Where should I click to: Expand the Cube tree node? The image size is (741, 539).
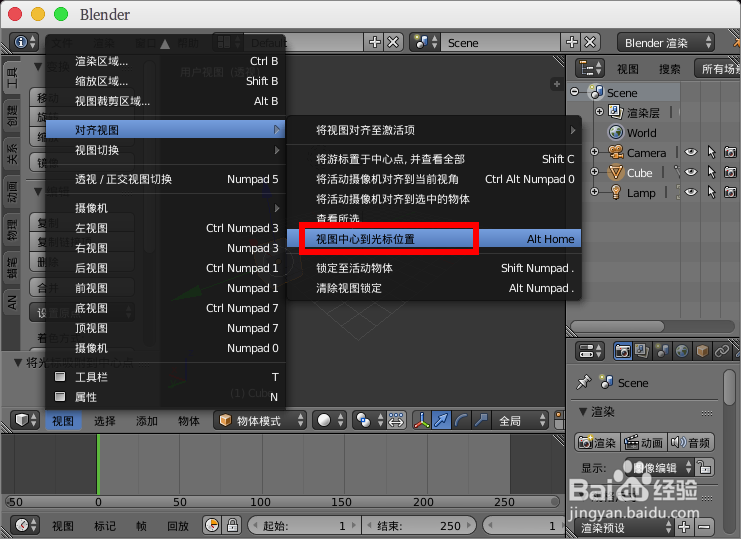(x=595, y=172)
